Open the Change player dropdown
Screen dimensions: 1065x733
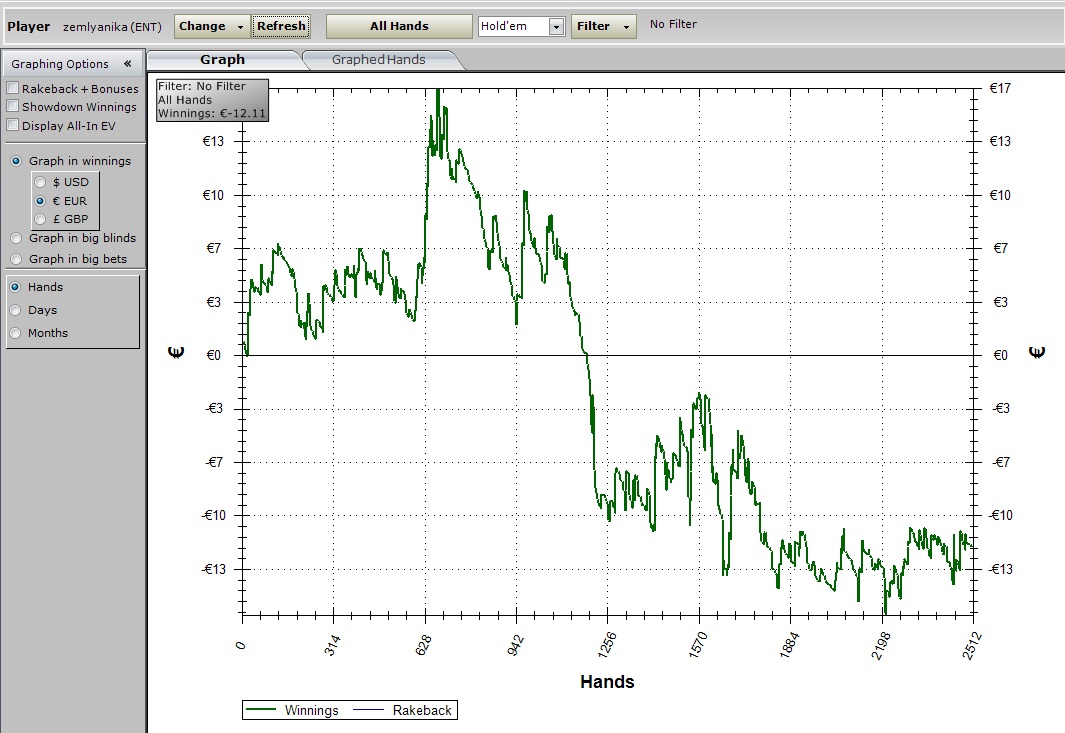tap(212, 26)
